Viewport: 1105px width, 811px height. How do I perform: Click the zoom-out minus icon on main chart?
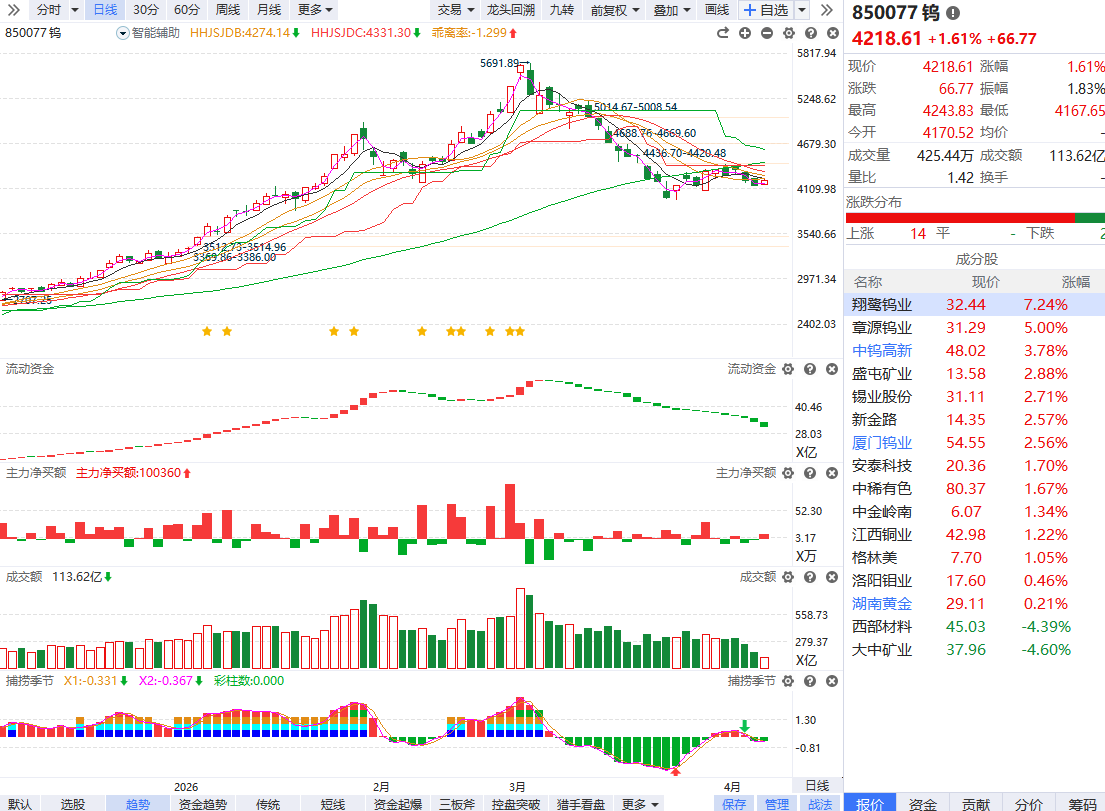[766, 33]
